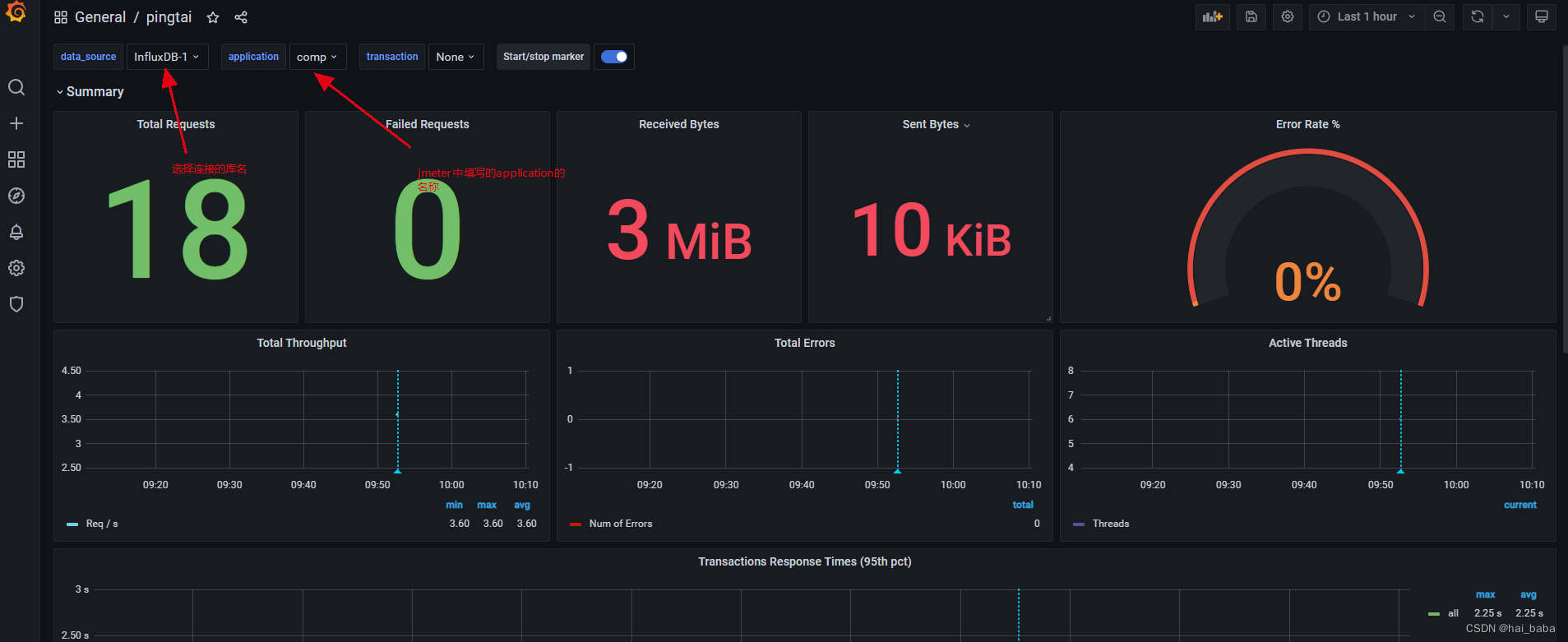This screenshot has height=642, width=1568.
Task: Zoom out the time range
Action: click(x=1440, y=16)
